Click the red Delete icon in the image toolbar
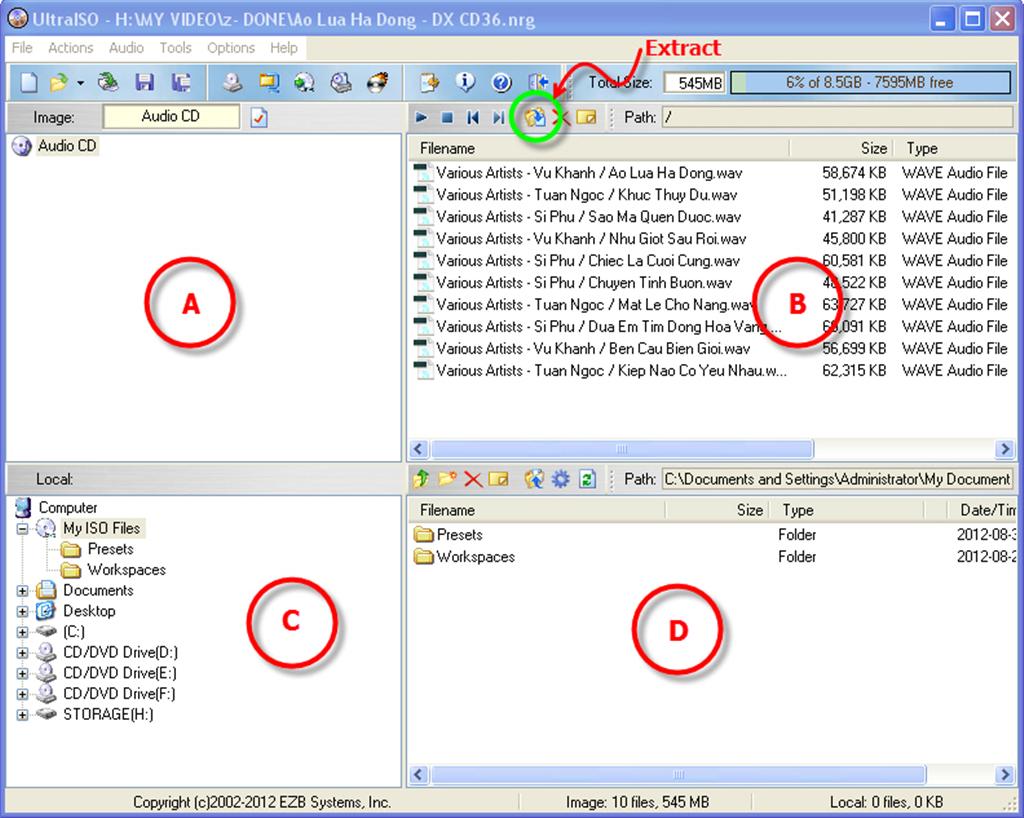 pyautogui.click(x=561, y=118)
